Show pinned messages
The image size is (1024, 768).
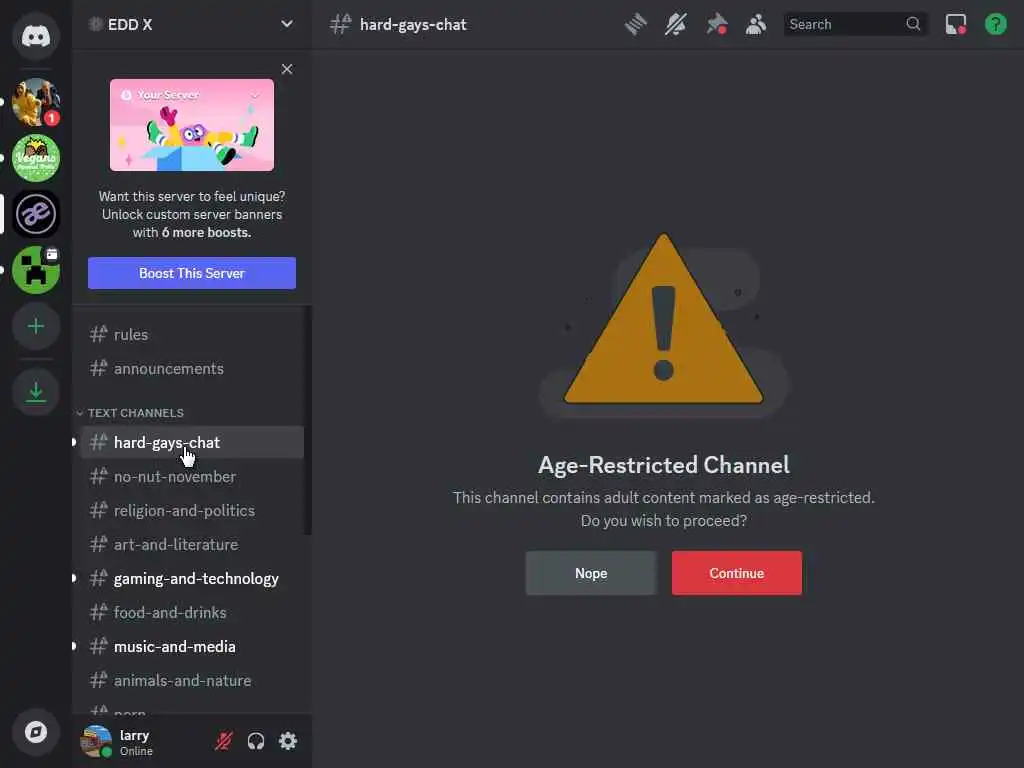point(716,25)
